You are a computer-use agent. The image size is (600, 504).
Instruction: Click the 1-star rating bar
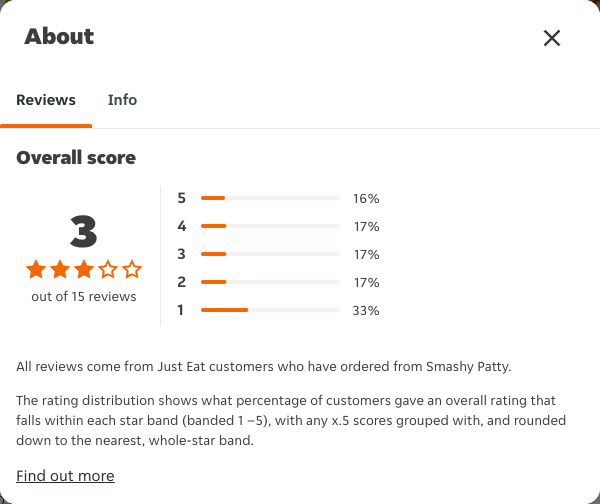pyautogui.click(x=270, y=310)
